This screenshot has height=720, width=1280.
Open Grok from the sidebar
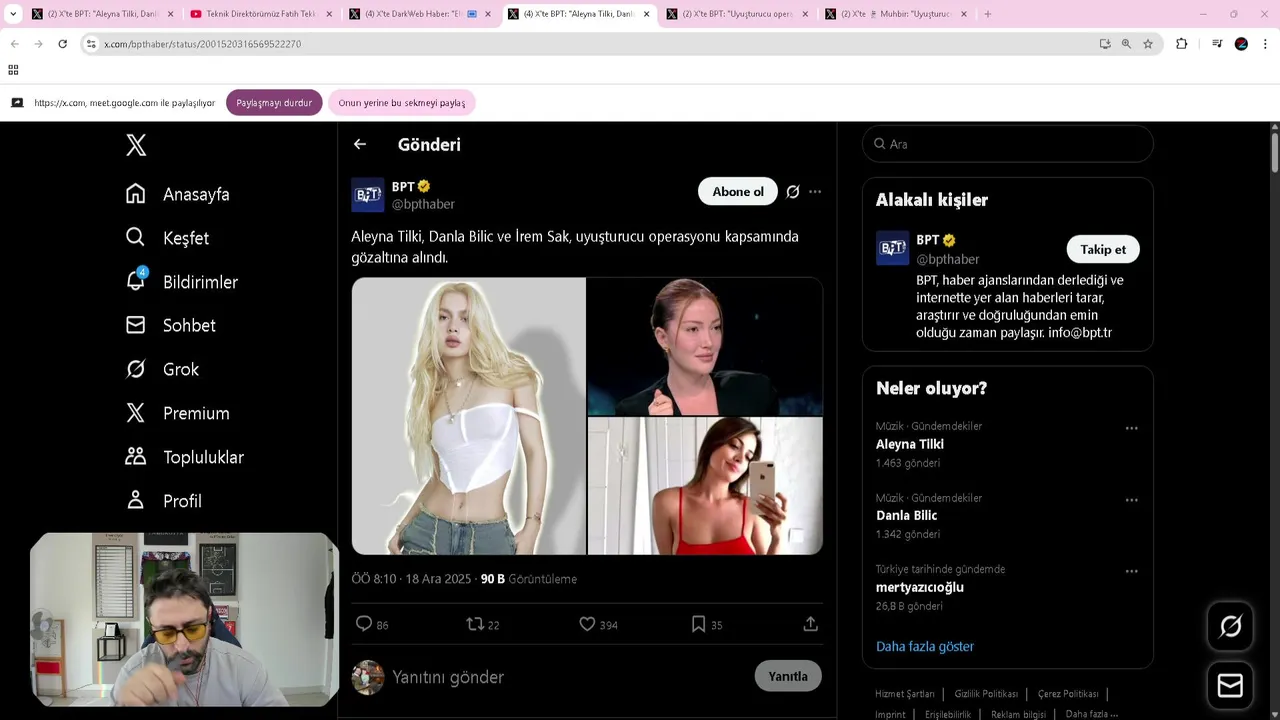[162, 369]
